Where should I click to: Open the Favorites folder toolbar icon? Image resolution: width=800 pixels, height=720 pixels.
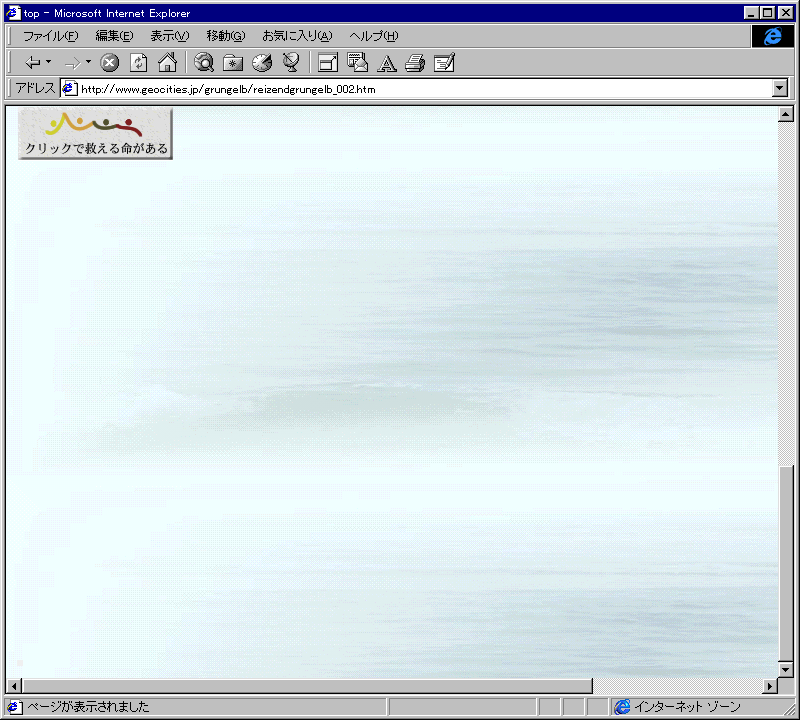(x=233, y=63)
